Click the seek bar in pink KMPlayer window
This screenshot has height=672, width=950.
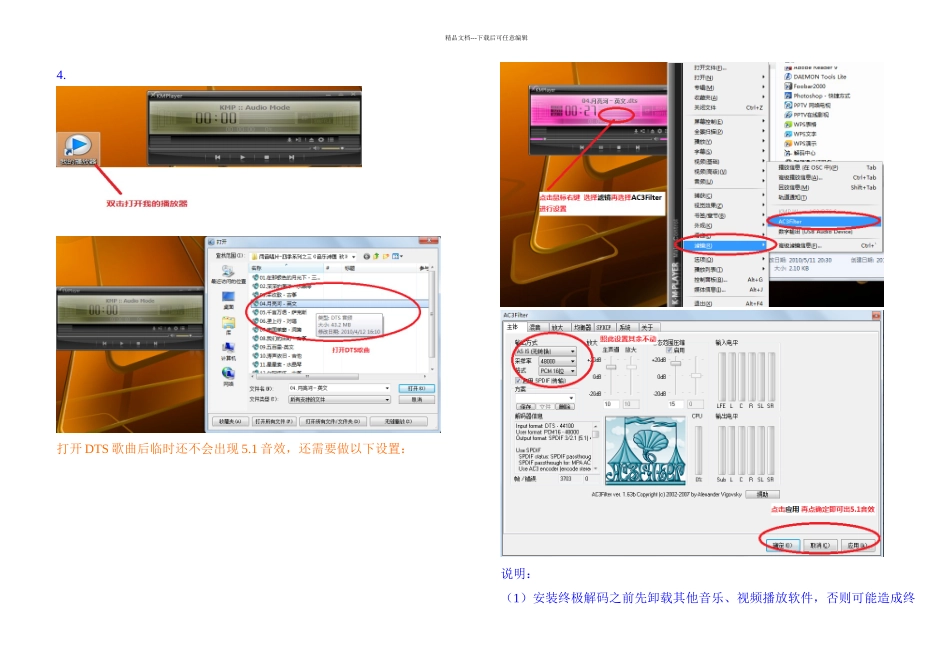click(x=594, y=139)
